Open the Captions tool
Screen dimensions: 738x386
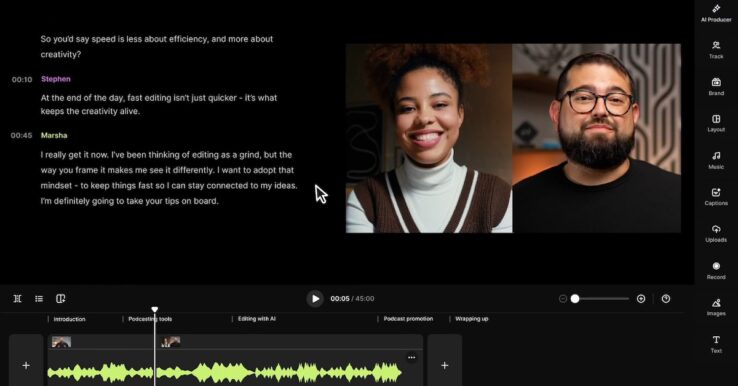point(716,197)
